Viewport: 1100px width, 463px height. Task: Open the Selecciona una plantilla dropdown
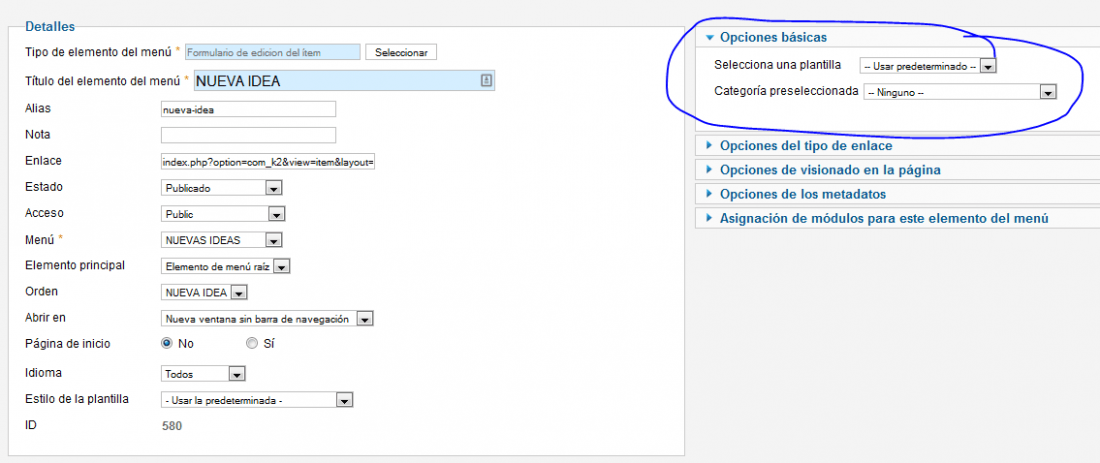pos(929,66)
